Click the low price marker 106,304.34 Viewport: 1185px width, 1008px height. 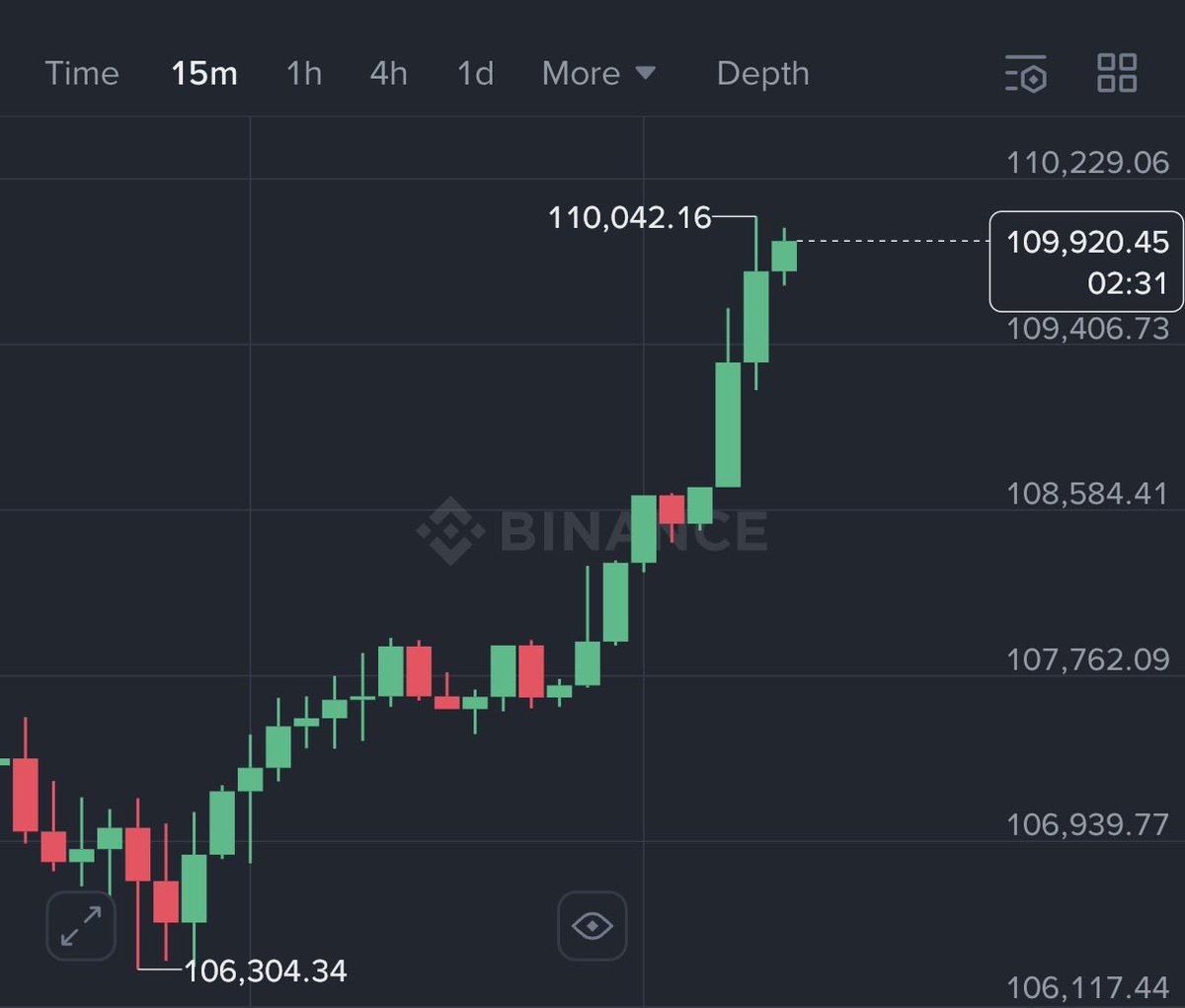point(266,971)
